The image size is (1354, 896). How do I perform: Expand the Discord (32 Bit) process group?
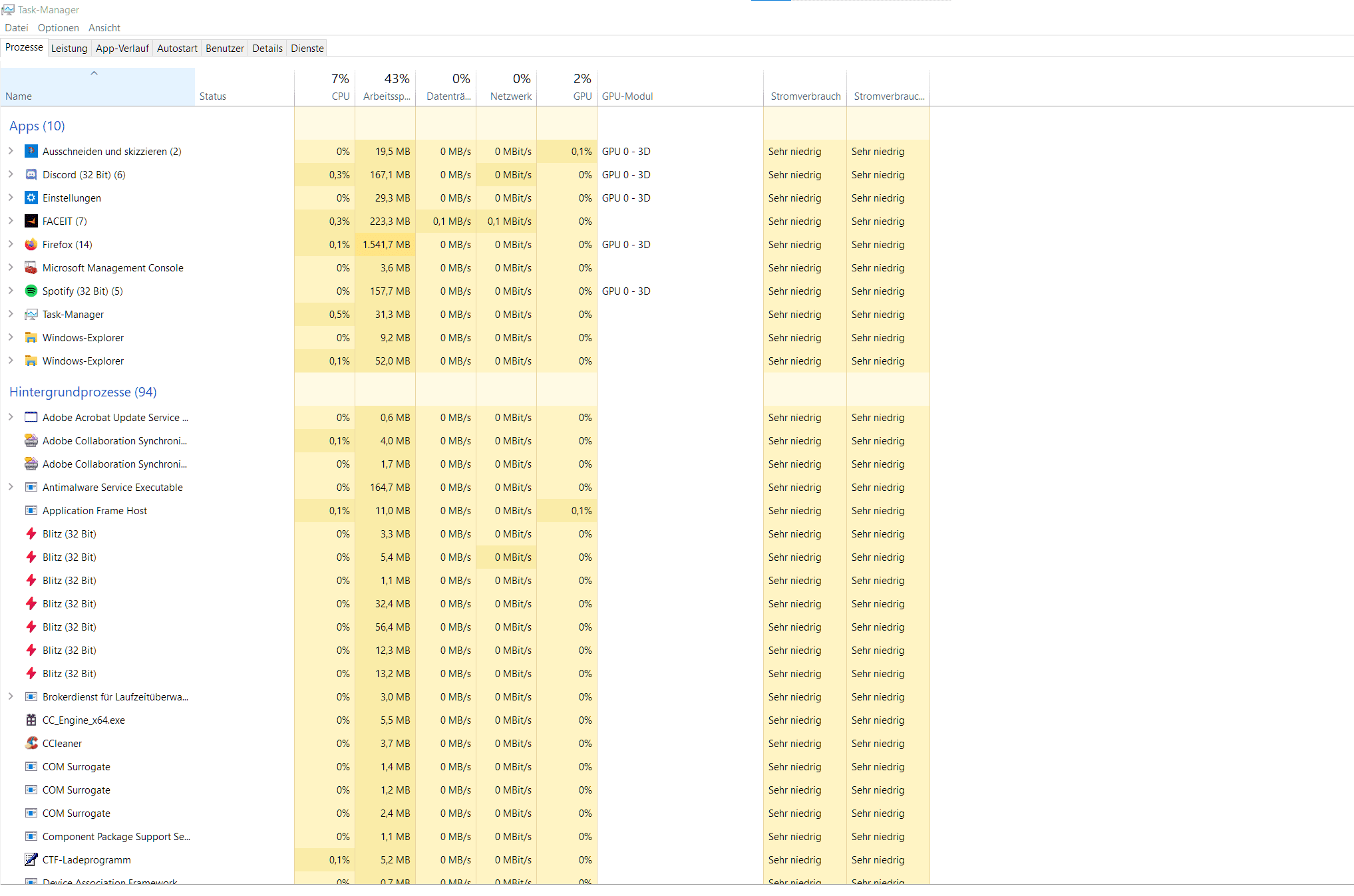(11, 174)
